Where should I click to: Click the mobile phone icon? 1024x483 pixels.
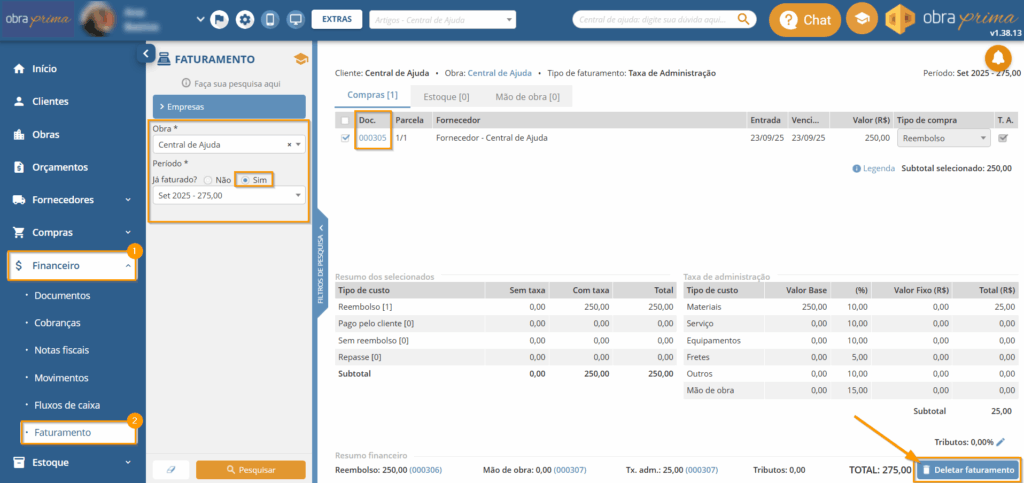point(270,20)
